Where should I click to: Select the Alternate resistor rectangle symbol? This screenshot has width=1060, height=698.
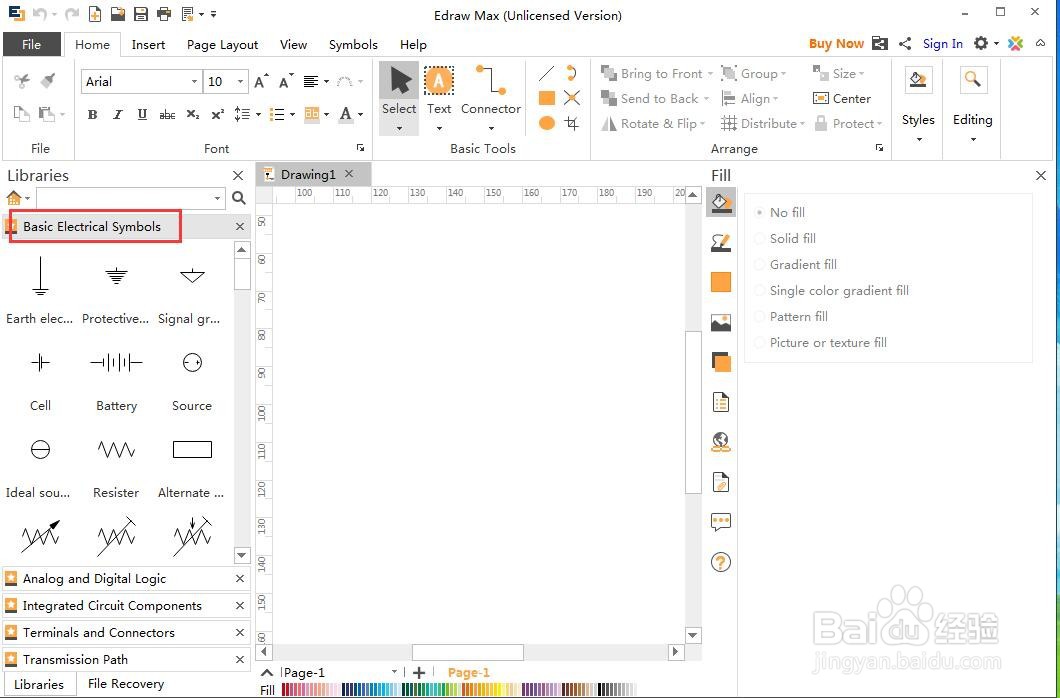click(192, 449)
